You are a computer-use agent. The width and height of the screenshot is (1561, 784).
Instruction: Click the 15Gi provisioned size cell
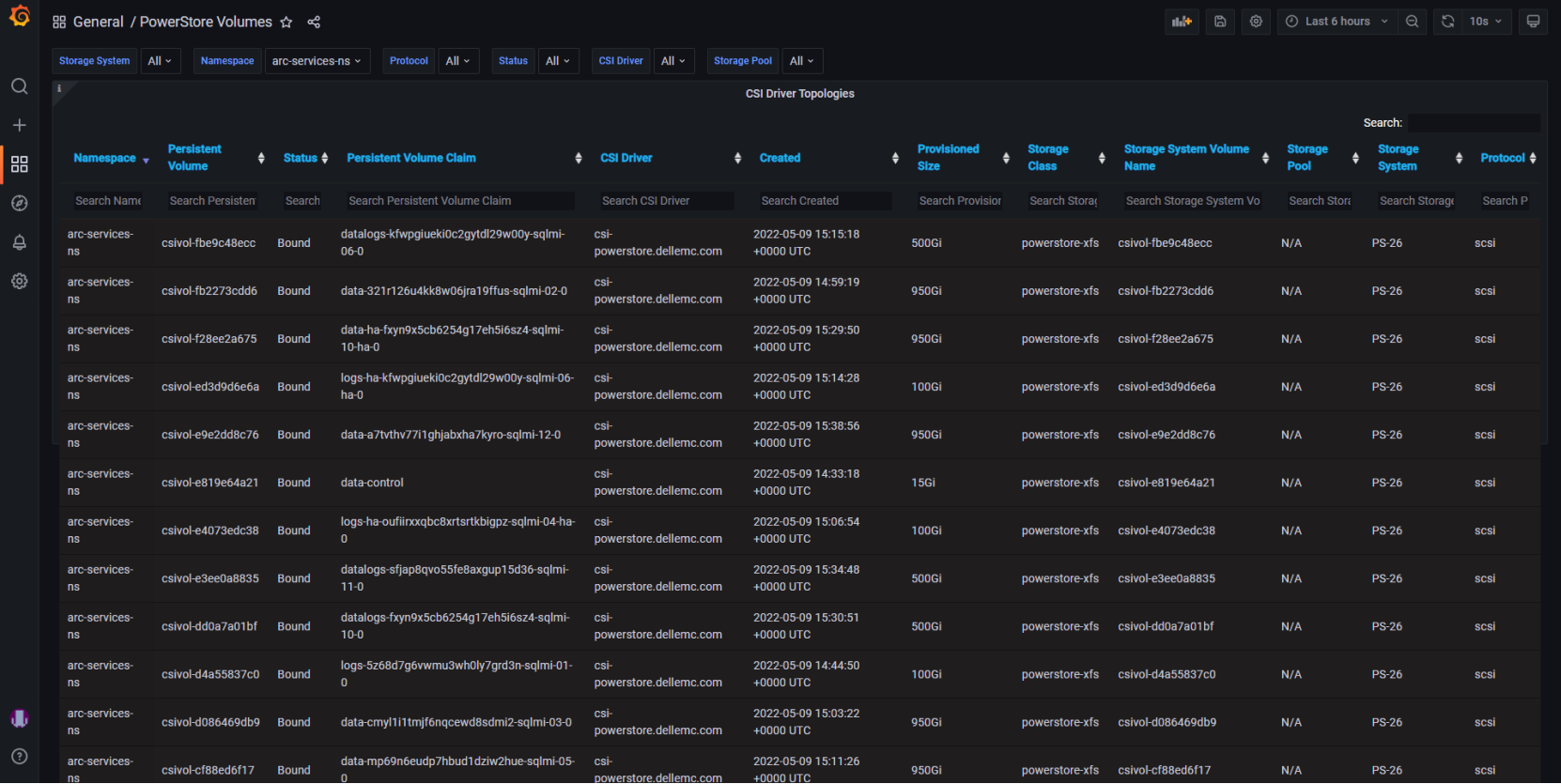tap(923, 483)
